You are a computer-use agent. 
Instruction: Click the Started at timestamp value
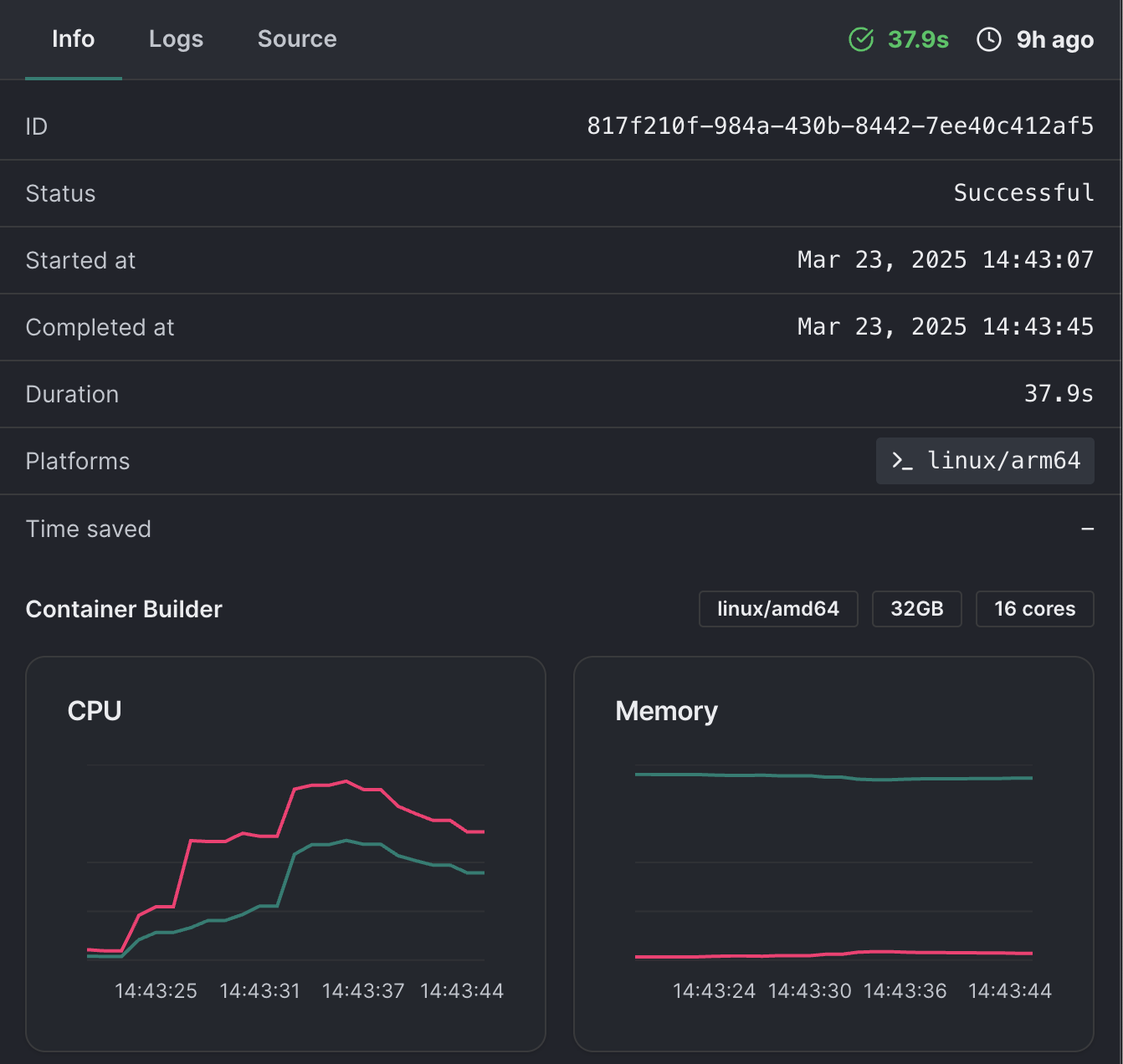tap(945, 260)
